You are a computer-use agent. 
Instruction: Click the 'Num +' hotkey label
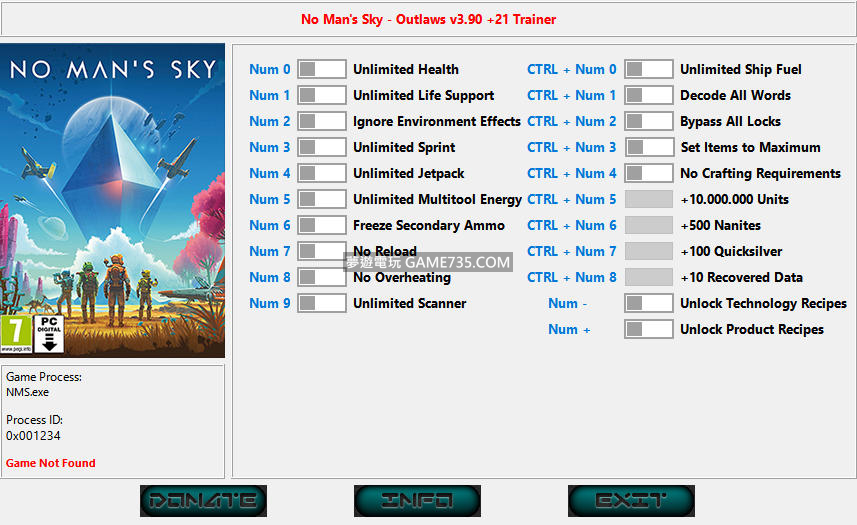pos(569,329)
